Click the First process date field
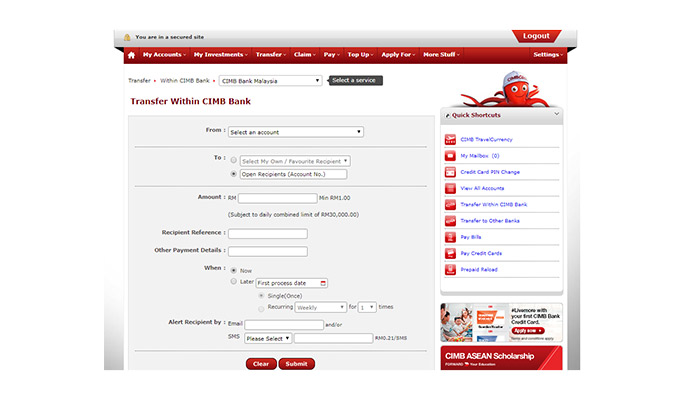 click(292, 283)
